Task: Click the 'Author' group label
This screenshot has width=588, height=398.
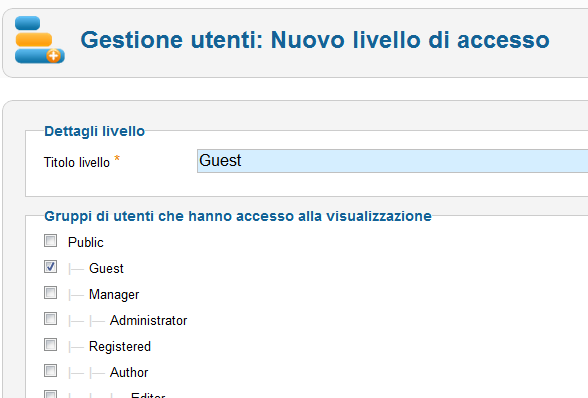Action: [x=129, y=372]
